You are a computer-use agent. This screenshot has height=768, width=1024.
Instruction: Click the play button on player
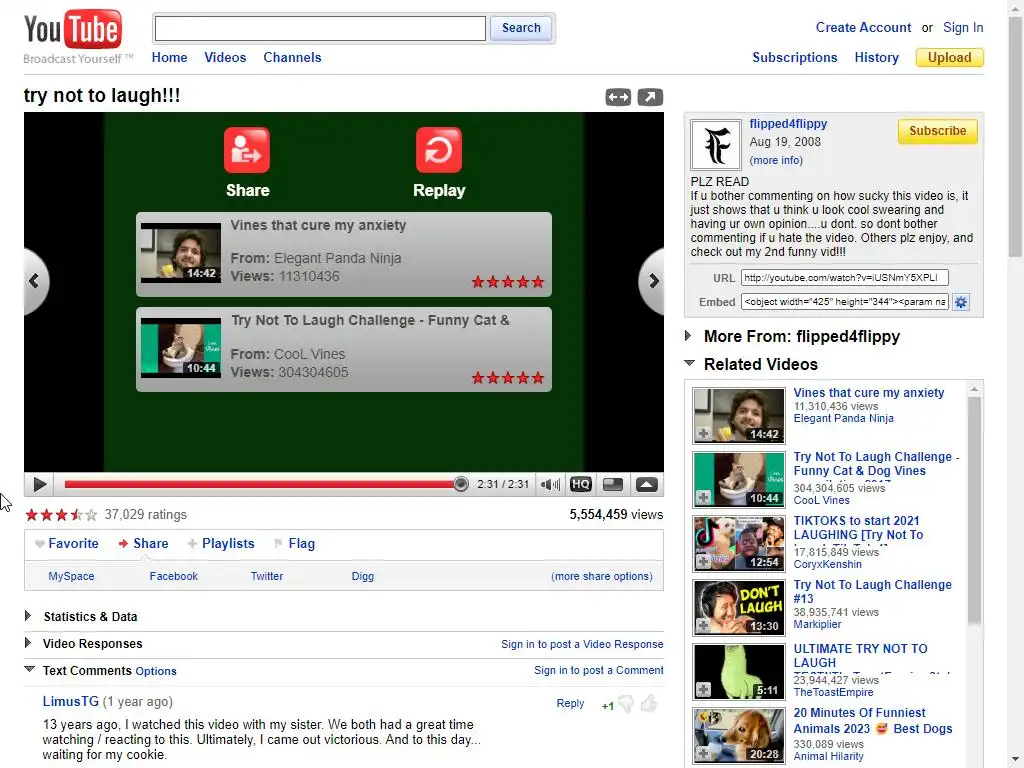pyautogui.click(x=39, y=485)
